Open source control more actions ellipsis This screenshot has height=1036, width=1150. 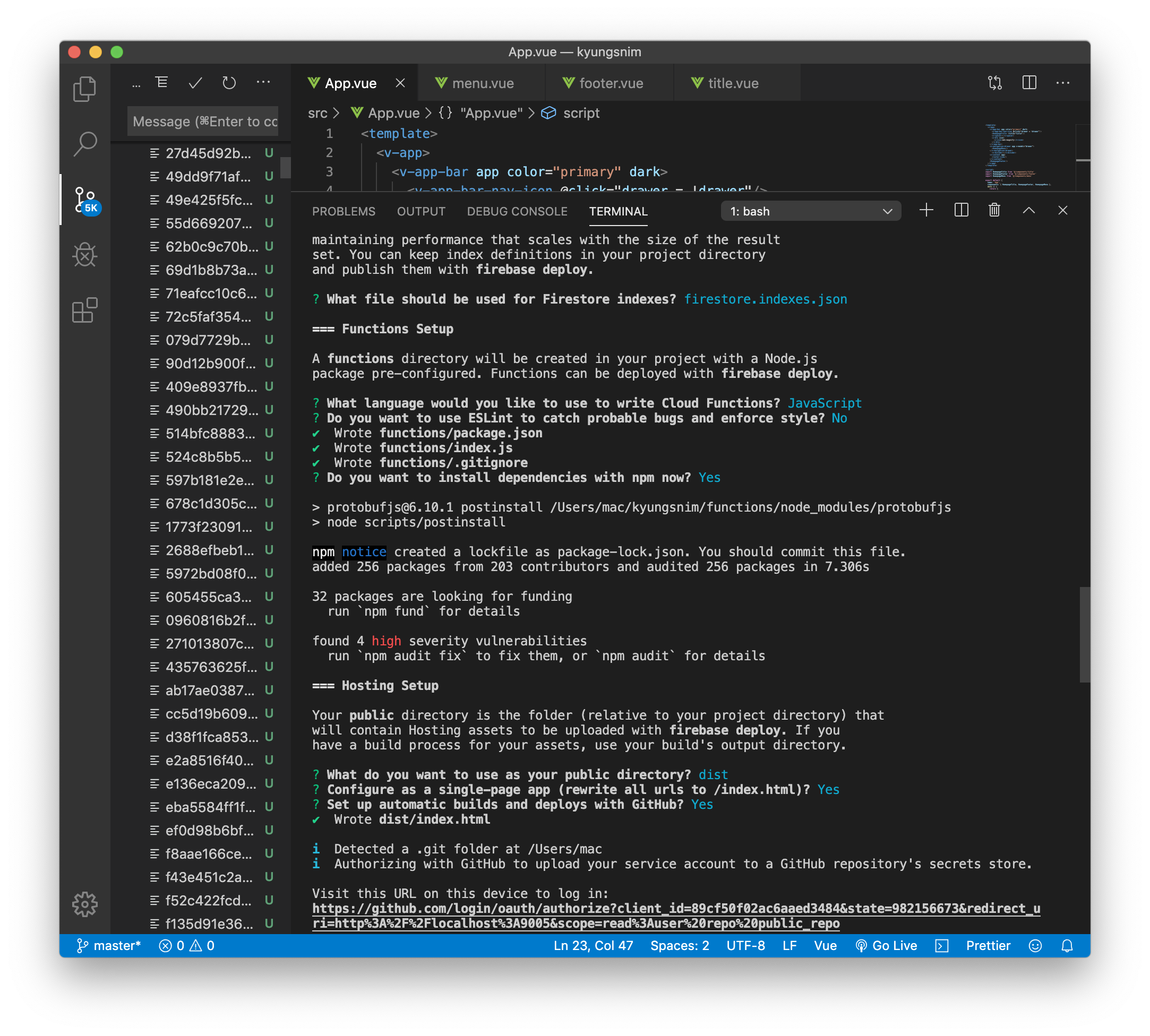(263, 83)
